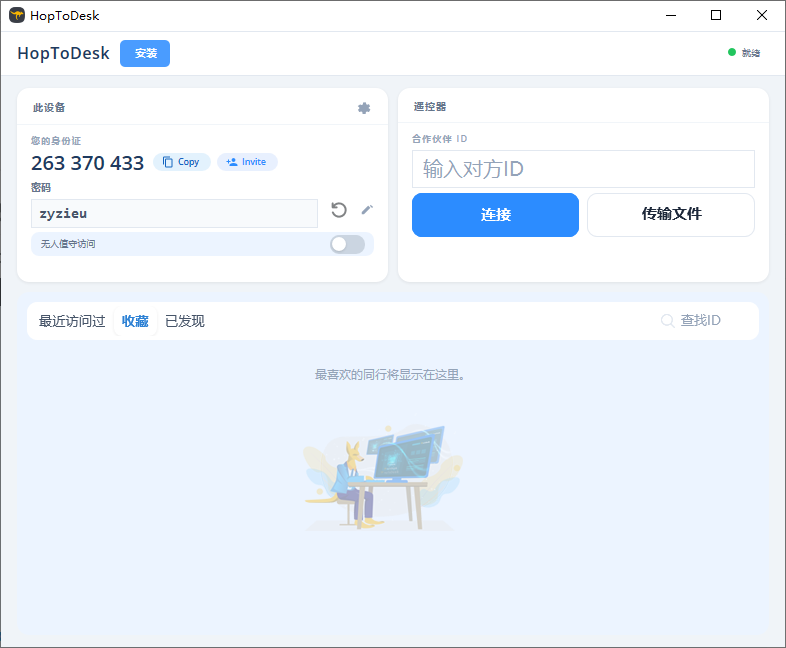Switch to the 最近访问过 tab
The height and width of the screenshot is (648, 786).
[72, 321]
